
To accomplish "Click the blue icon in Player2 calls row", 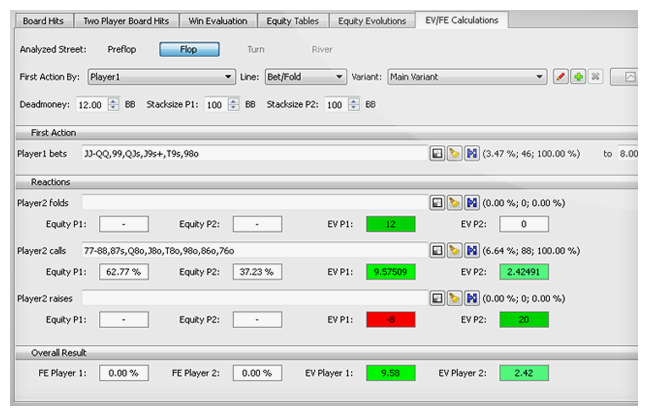I will (472, 251).
